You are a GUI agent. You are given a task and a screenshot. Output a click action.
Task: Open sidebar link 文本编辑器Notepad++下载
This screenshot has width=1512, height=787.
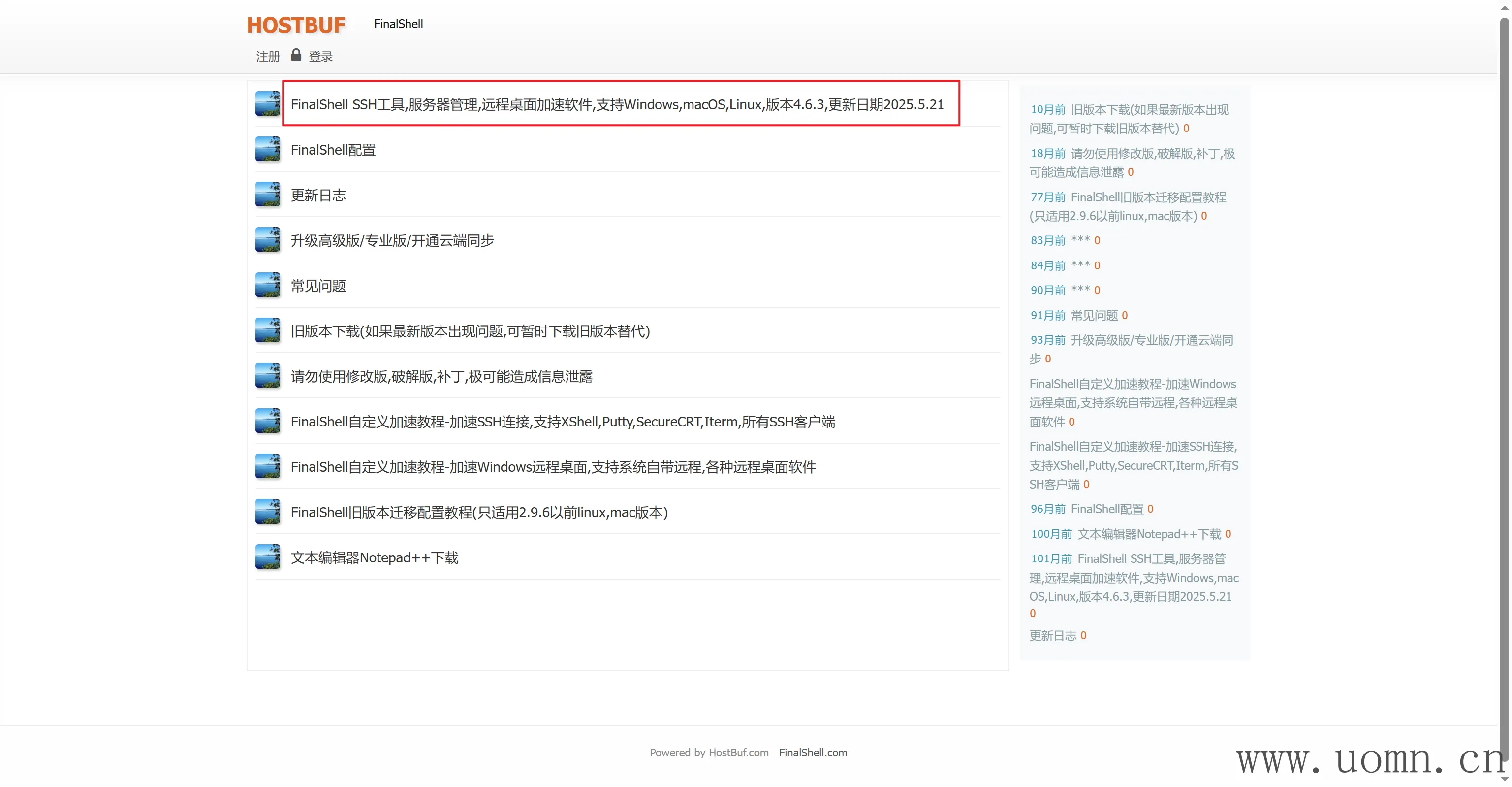[1149, 534]
